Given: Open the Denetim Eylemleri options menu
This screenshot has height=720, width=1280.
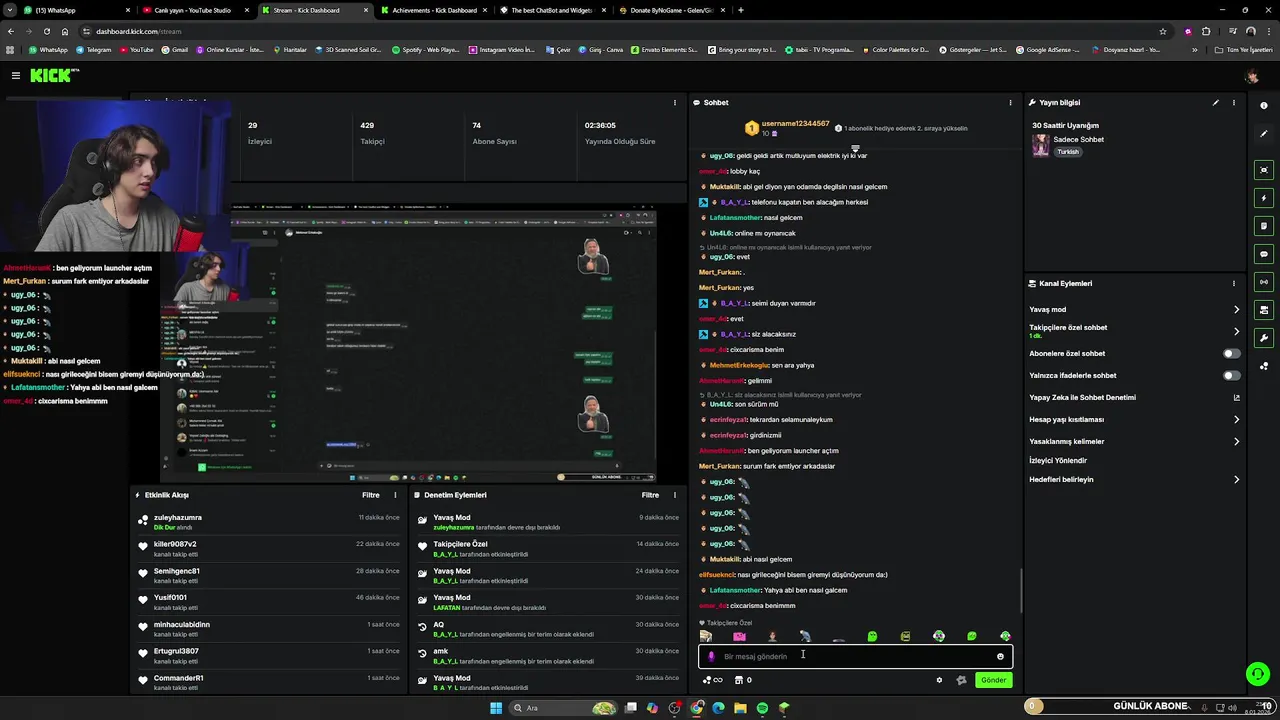Looking at the screenshot, I should click(x=675, y=495).
